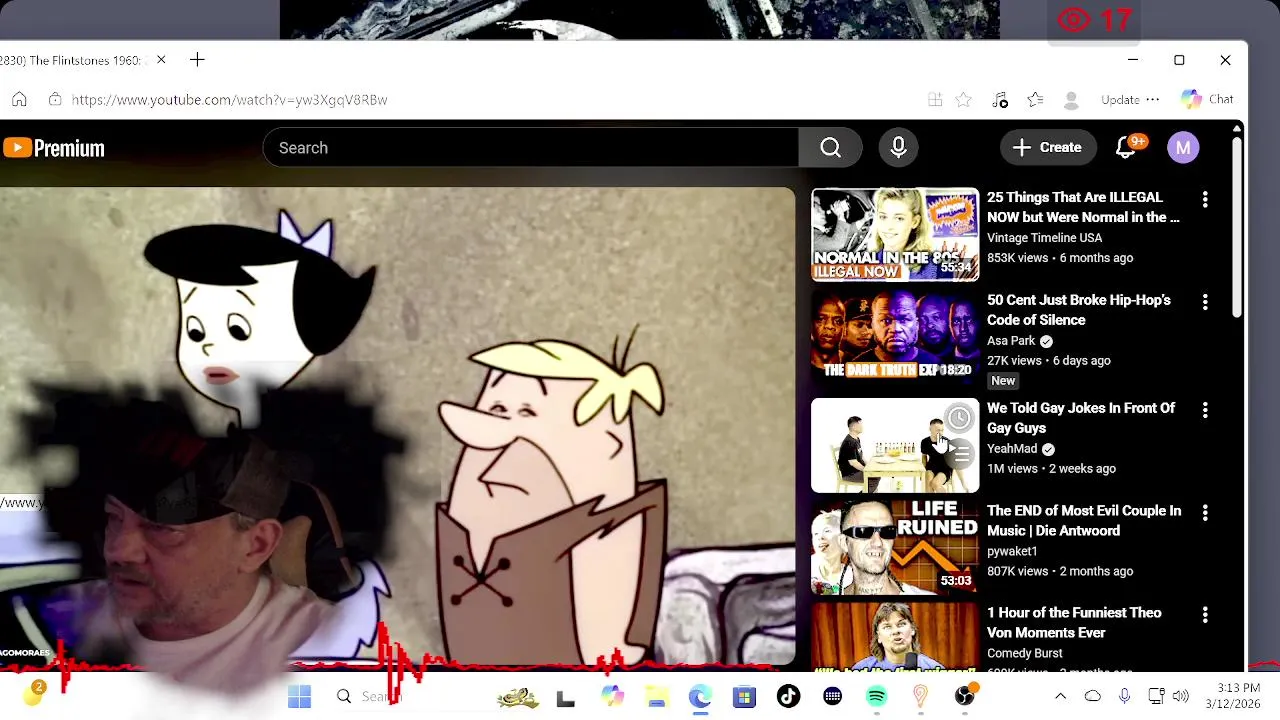Image resolution: width=1280 pixels, height=720 pixels.
Task: Open Microsoft Edge from the taskbar
Action: pos(700,696)
